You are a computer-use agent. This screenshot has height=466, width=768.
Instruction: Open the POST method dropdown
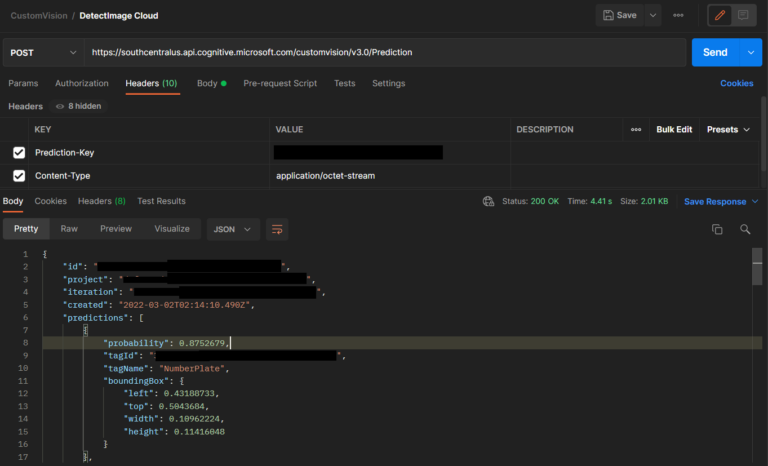click(44, 52)
